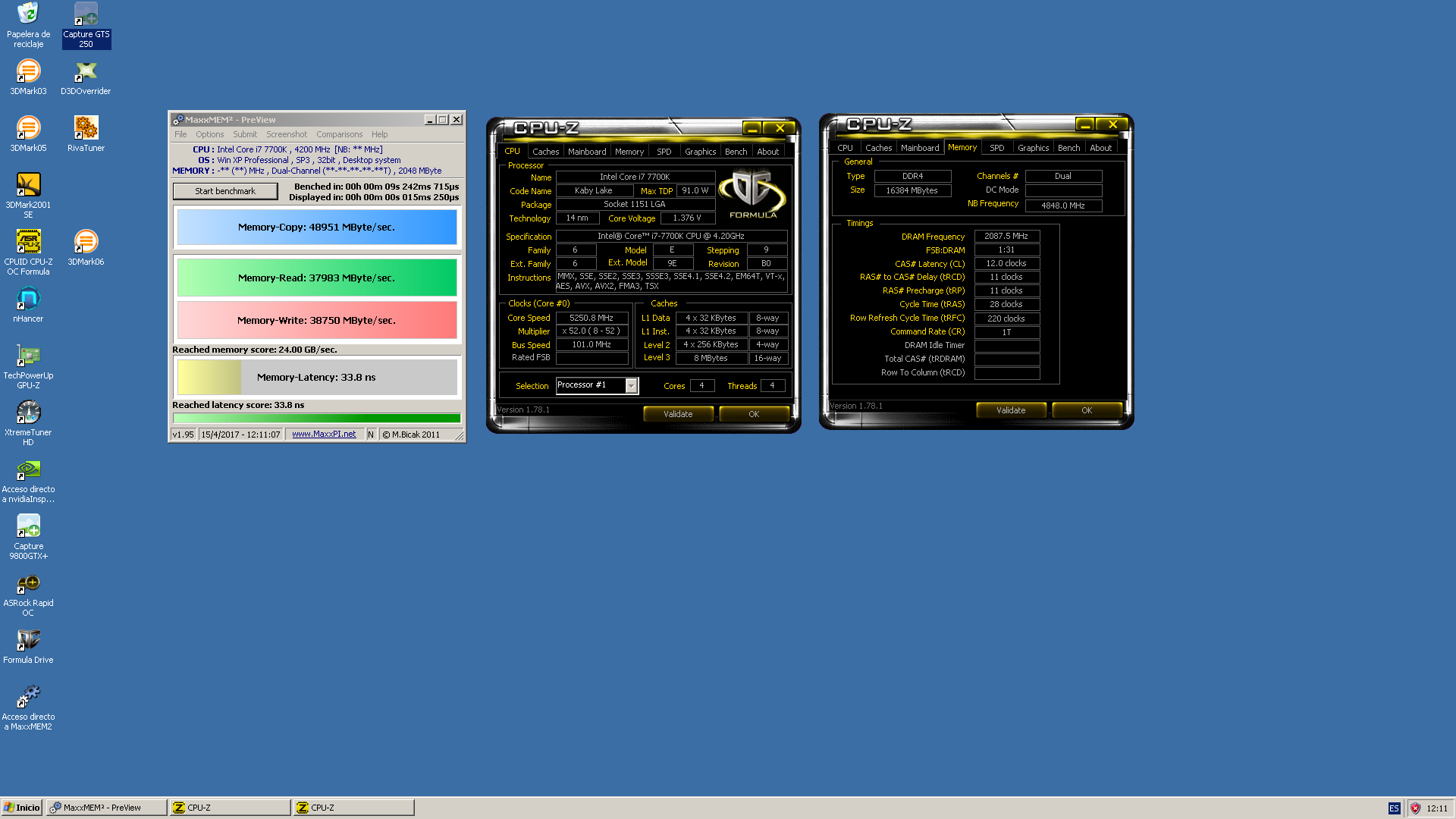Launch the 3DMark2001 SE desktop shortcut
Screen dimensions: 1456x819
28,196
